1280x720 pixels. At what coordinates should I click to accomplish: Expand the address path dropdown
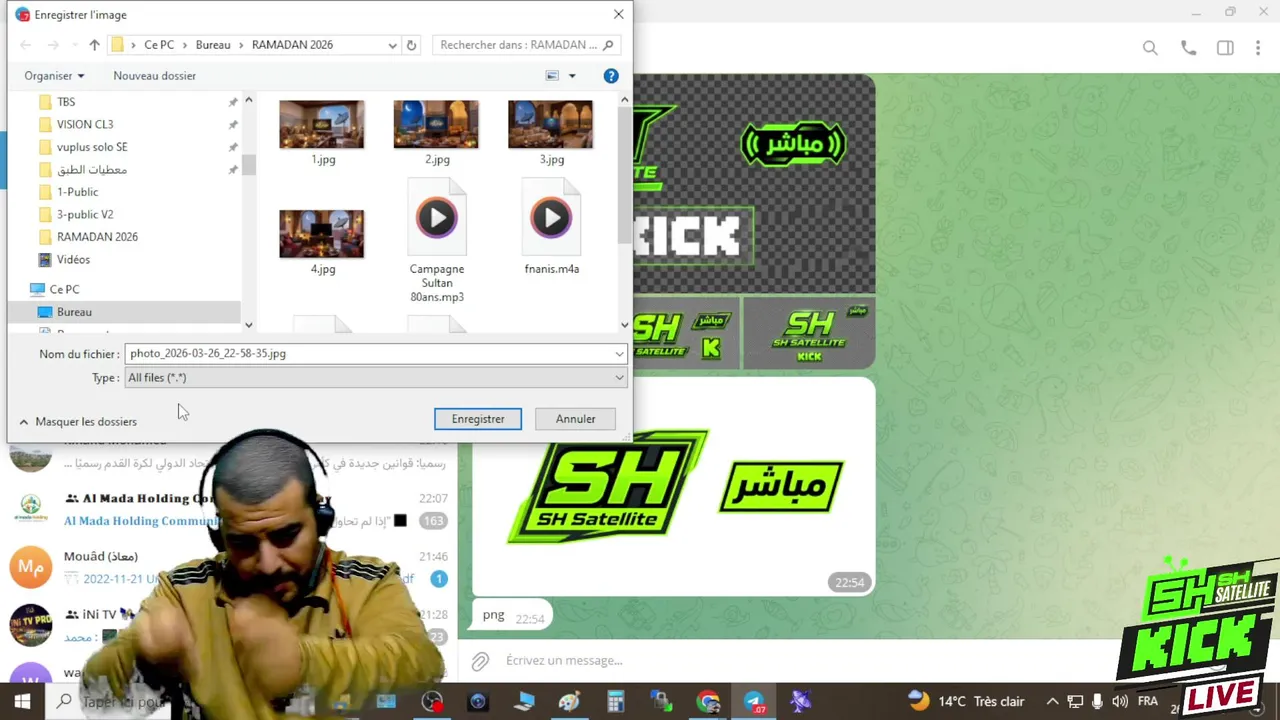(392, 45)
